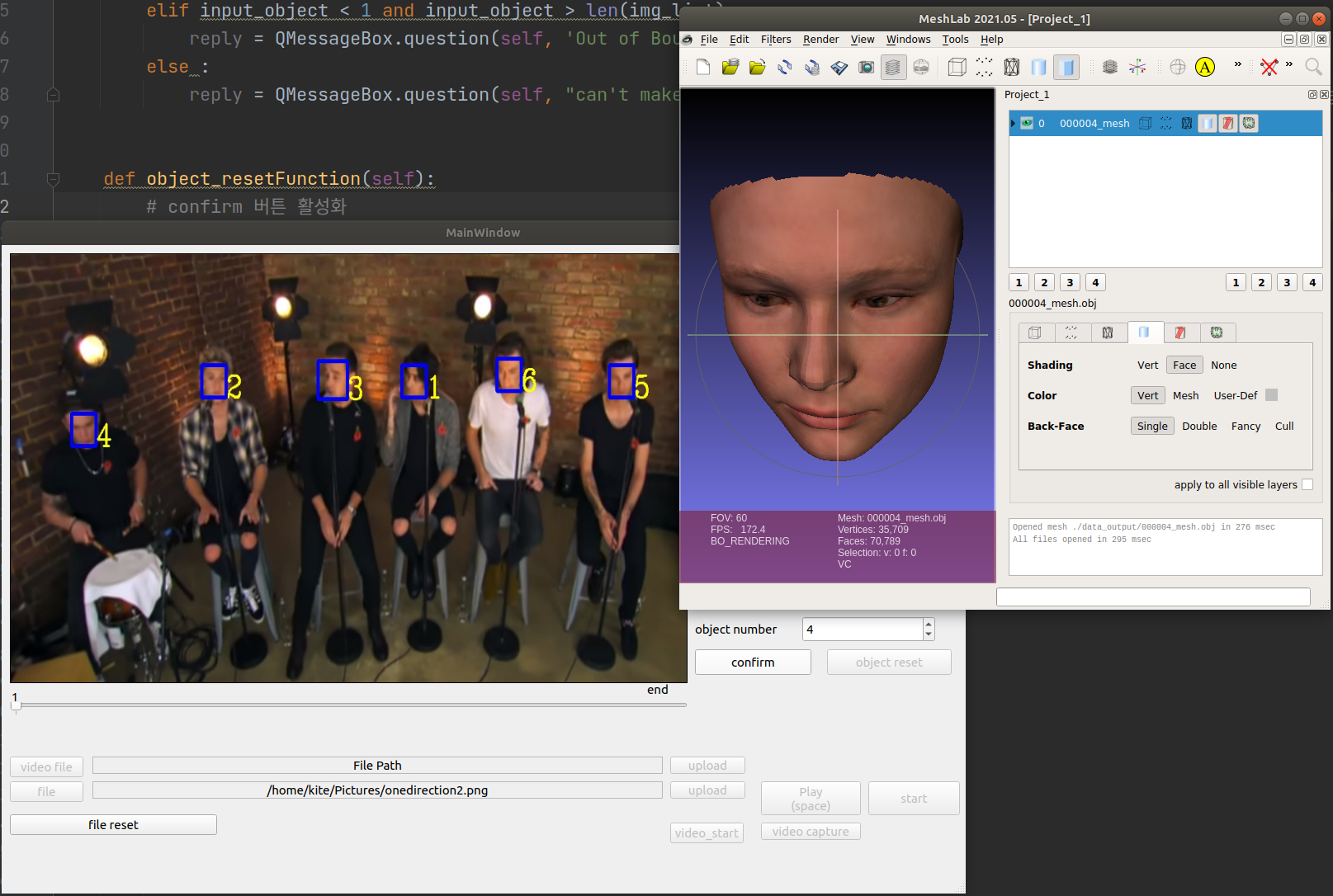Viewport: 1333px width, 896px height.
Task: Open toolbar overflow chevron after red X icon
Action: (1288, 64)
